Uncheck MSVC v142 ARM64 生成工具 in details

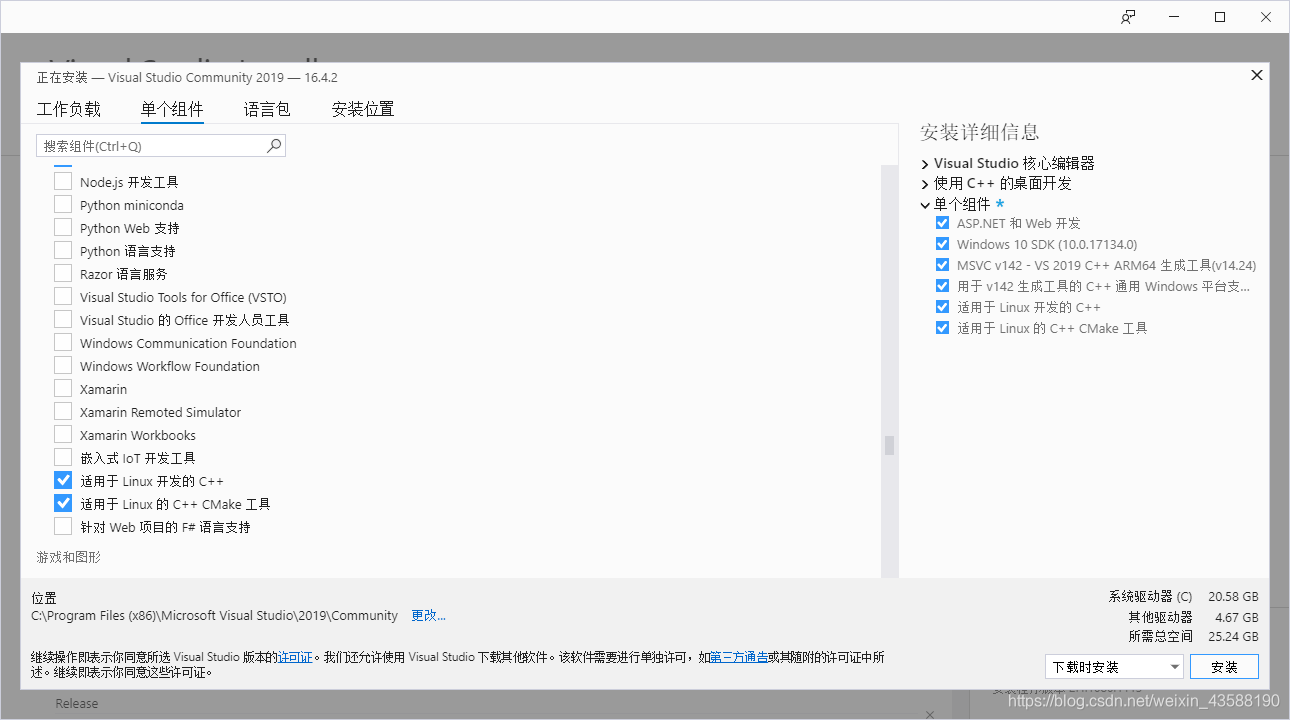coord(942,265)
